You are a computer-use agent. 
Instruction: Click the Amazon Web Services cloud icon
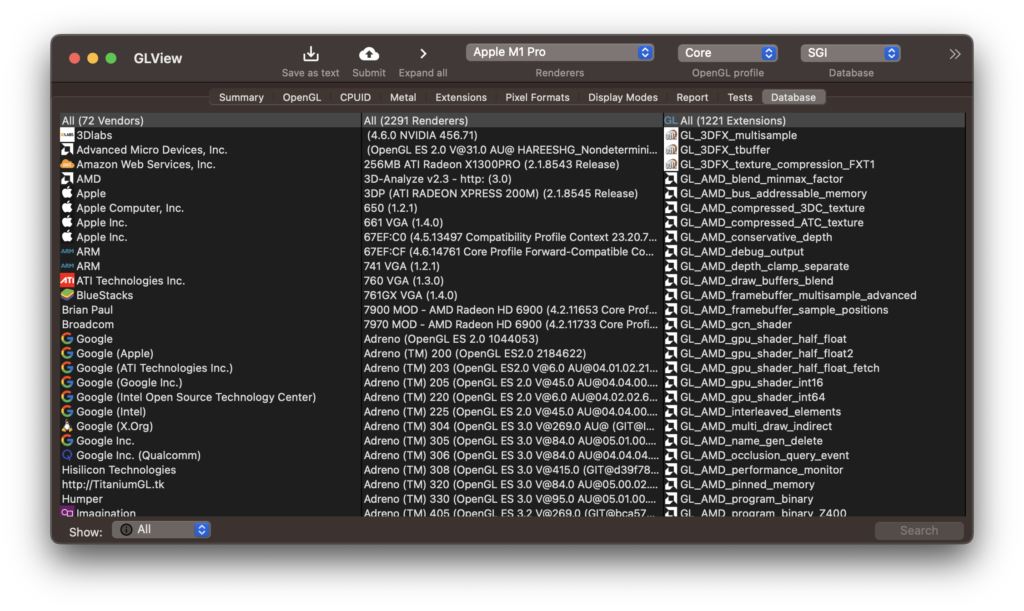[67, 164]
